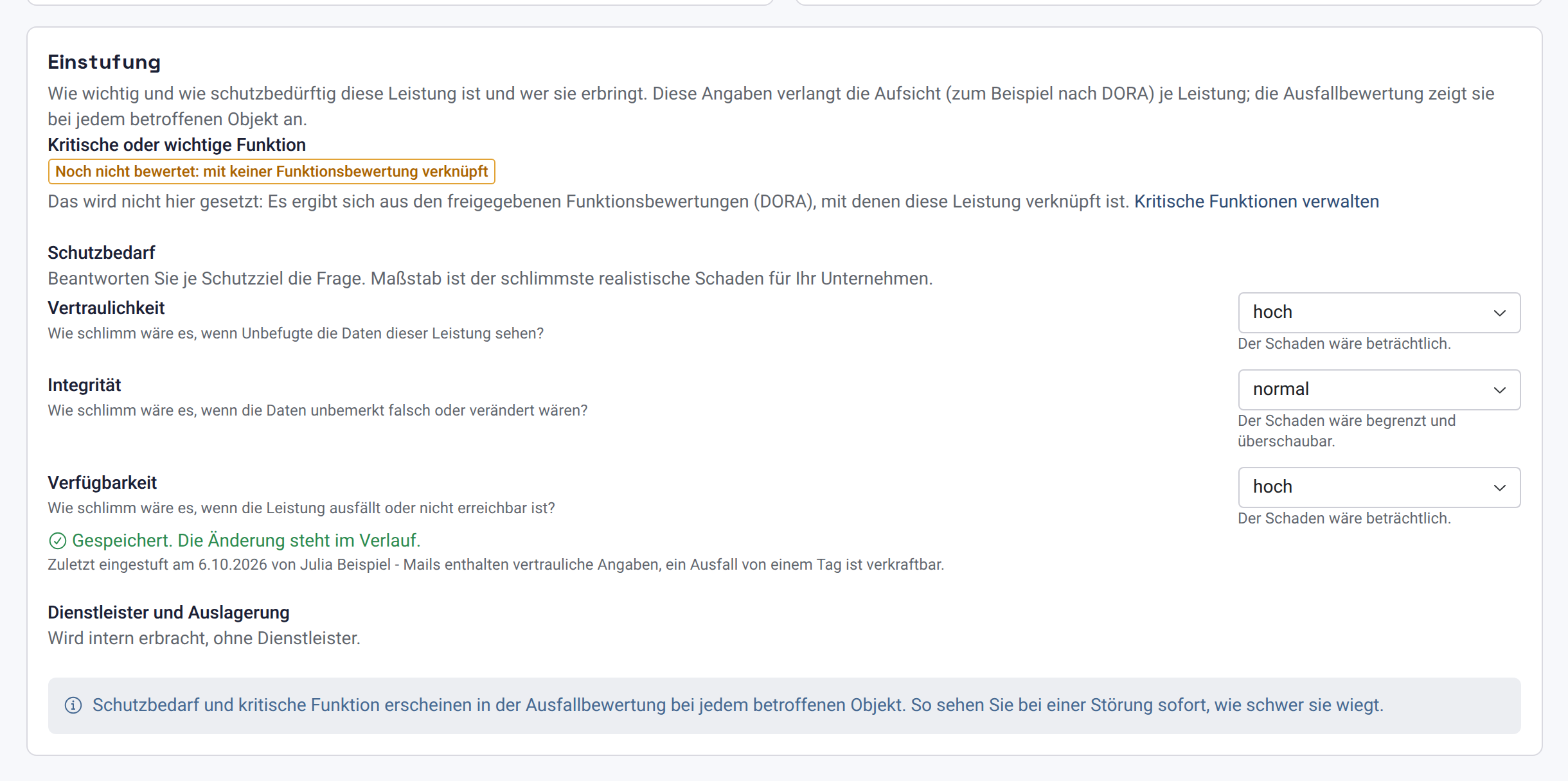Screen dimensions: 1568x781
Task: Click 'Wird intern erbracht, ohne Dienstleister.' text
Action: pyautogui.click(x=204, y=638)
